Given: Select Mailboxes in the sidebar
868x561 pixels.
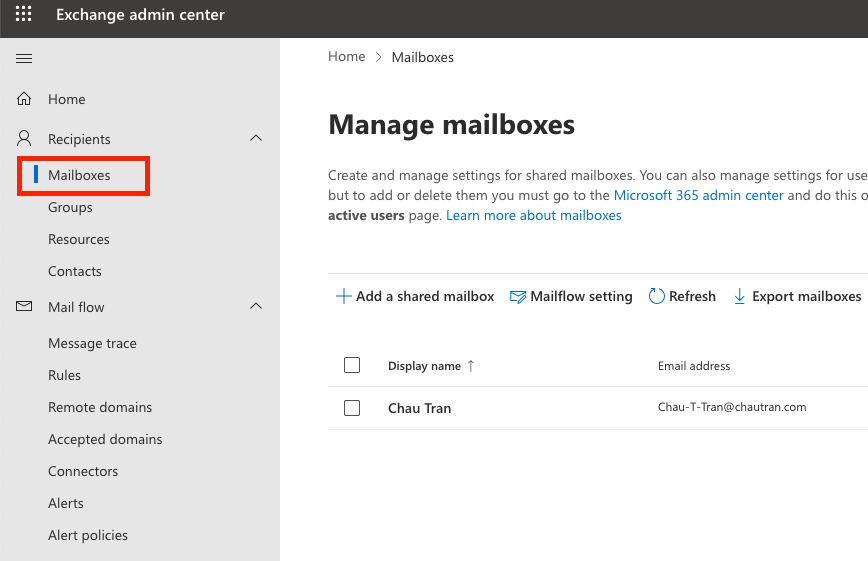Looking at the screenshot, I should [x=79, y=175].
